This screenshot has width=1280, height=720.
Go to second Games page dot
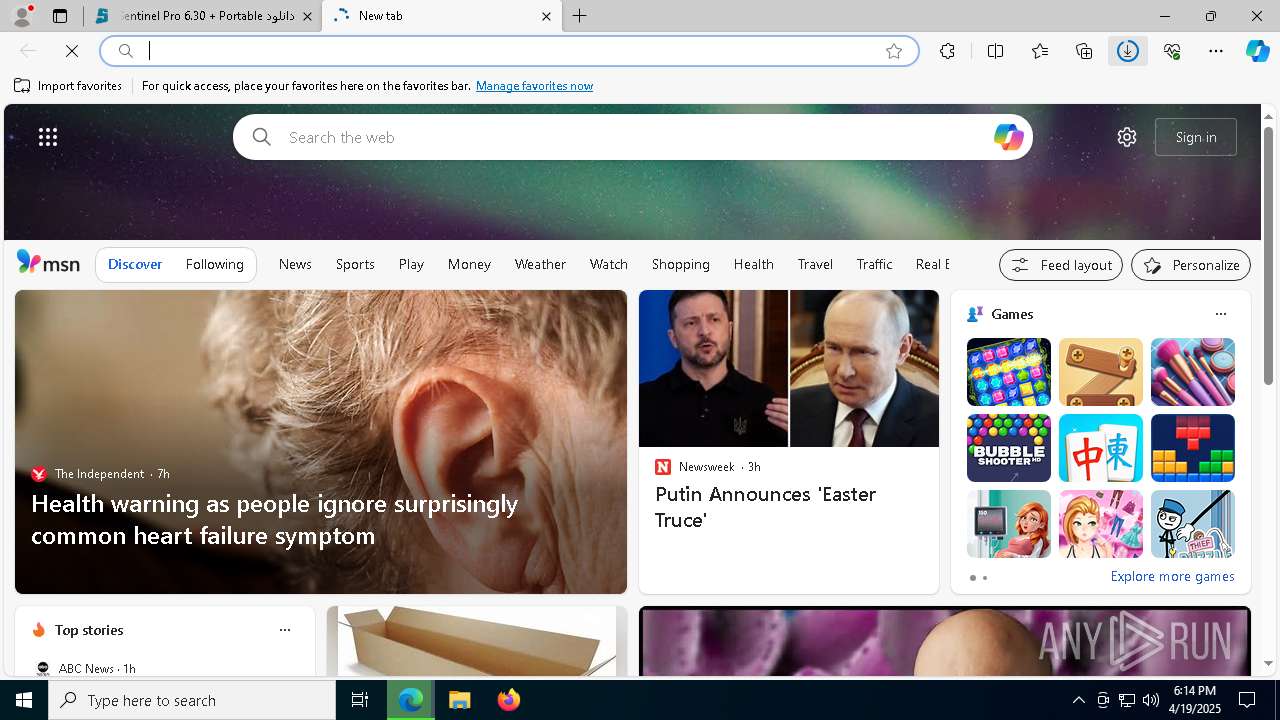[985, 578]
